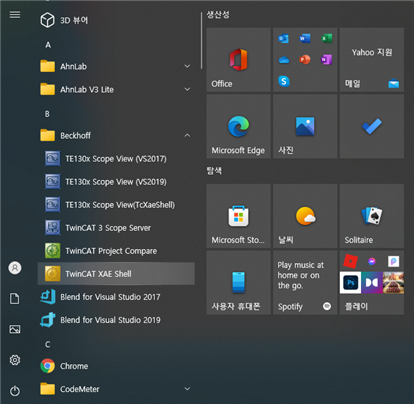Open the 날씨 weather tile
Screen dimensions: 414x404
tap(305, 216)
